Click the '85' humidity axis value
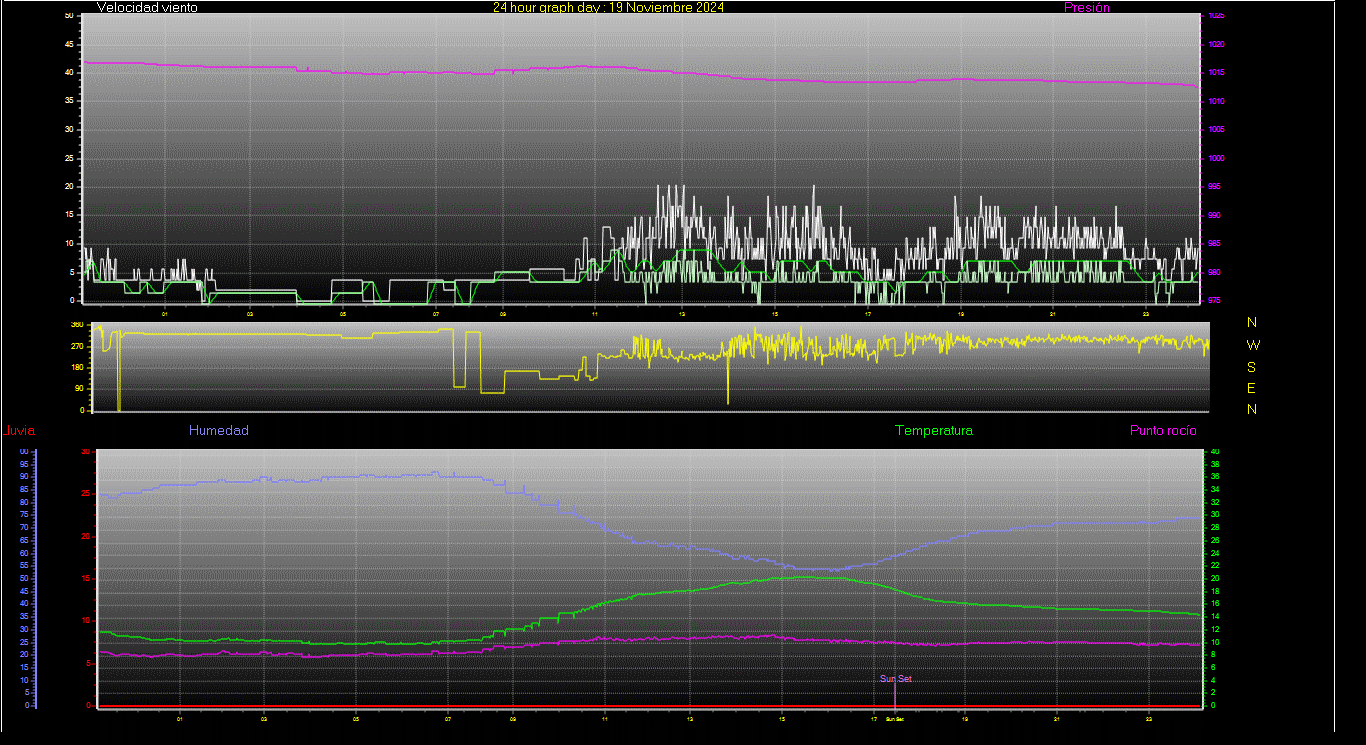 click(x=24, y=489)
